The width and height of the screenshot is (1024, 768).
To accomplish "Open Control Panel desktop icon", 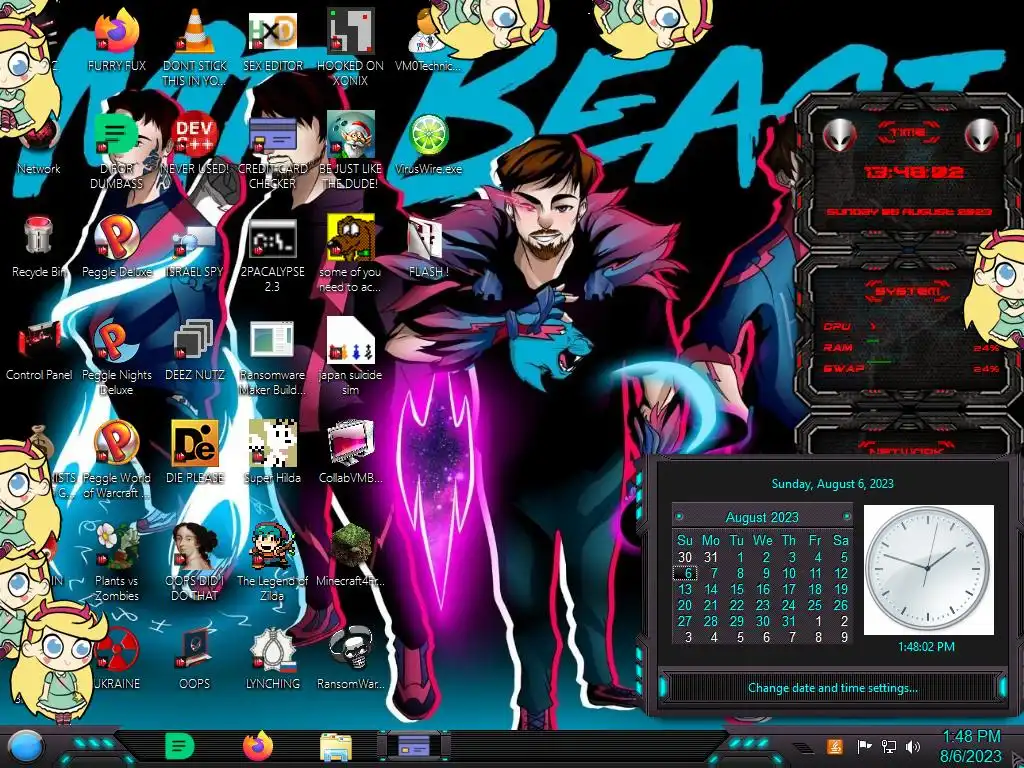I will pyautogui.click(x=39, y=341).
